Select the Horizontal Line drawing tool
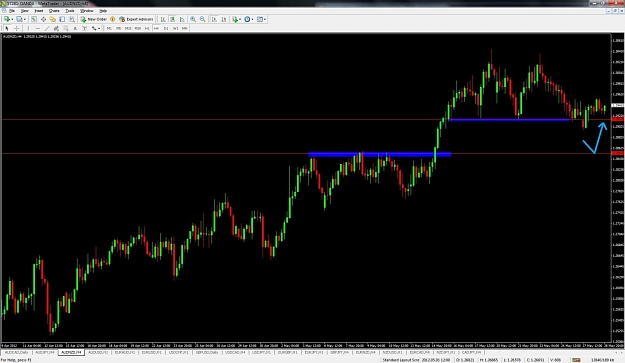The height and width of the screenshot is (363, 625). [37, 28]
